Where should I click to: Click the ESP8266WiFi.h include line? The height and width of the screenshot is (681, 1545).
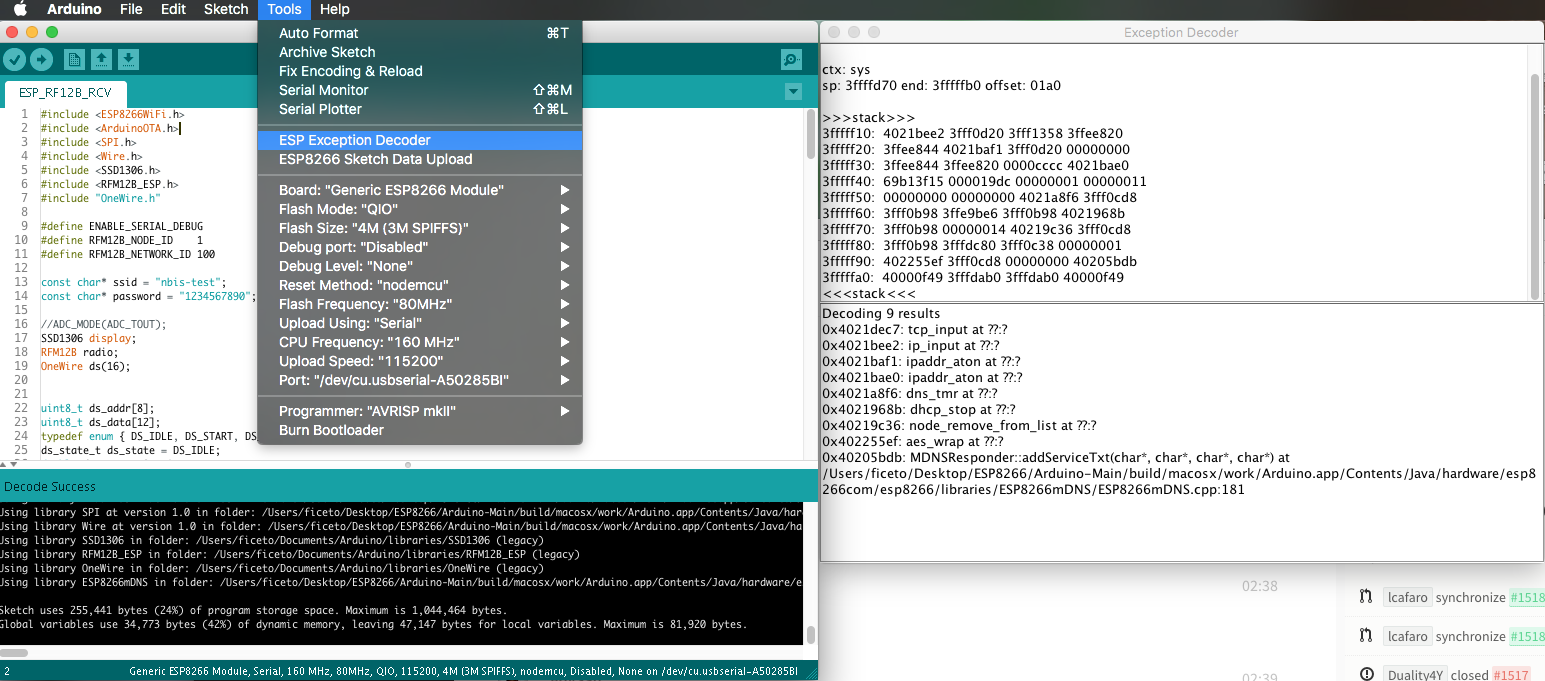coord(112,114)
